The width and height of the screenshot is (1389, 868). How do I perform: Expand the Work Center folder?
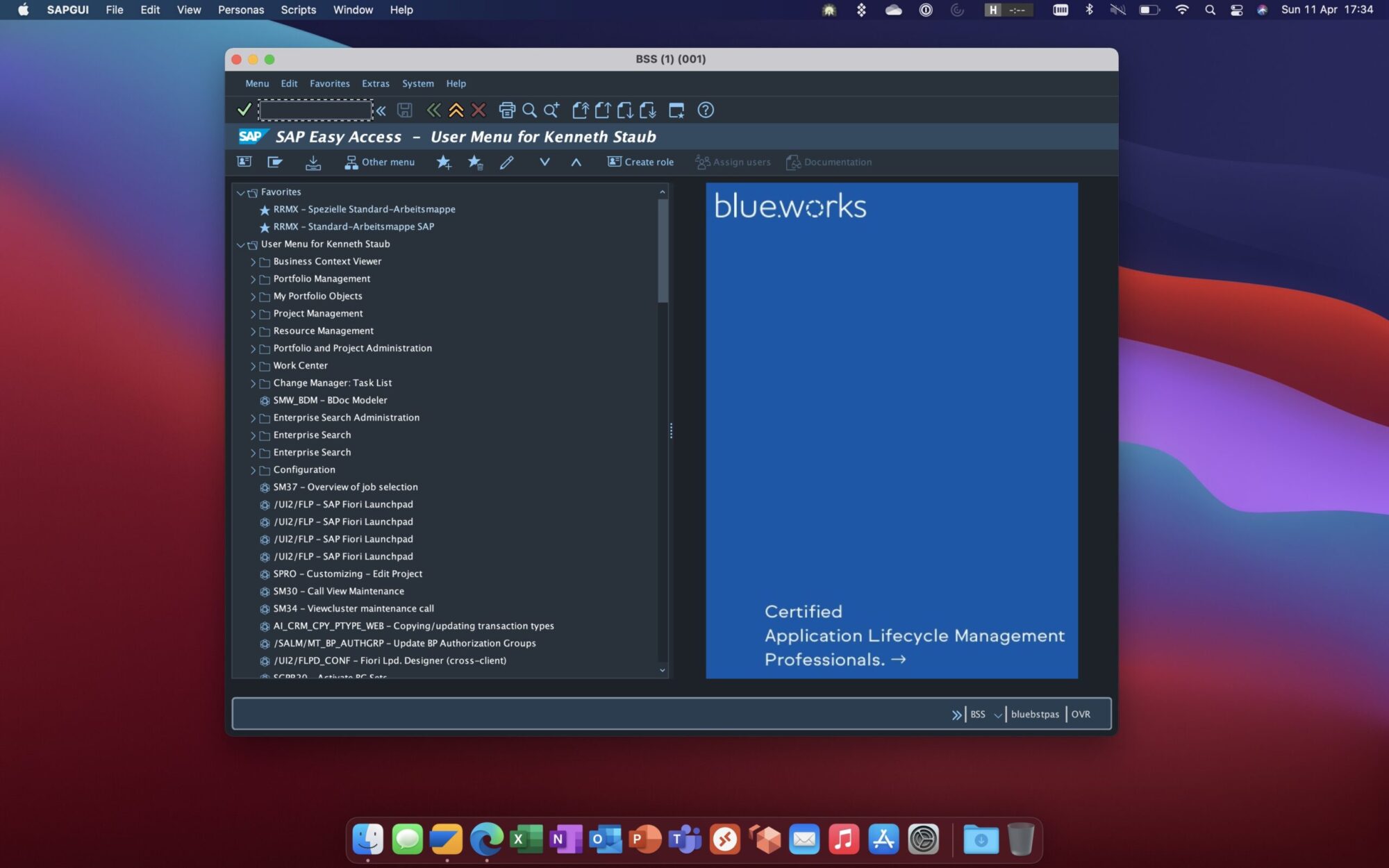click(253, 366)
